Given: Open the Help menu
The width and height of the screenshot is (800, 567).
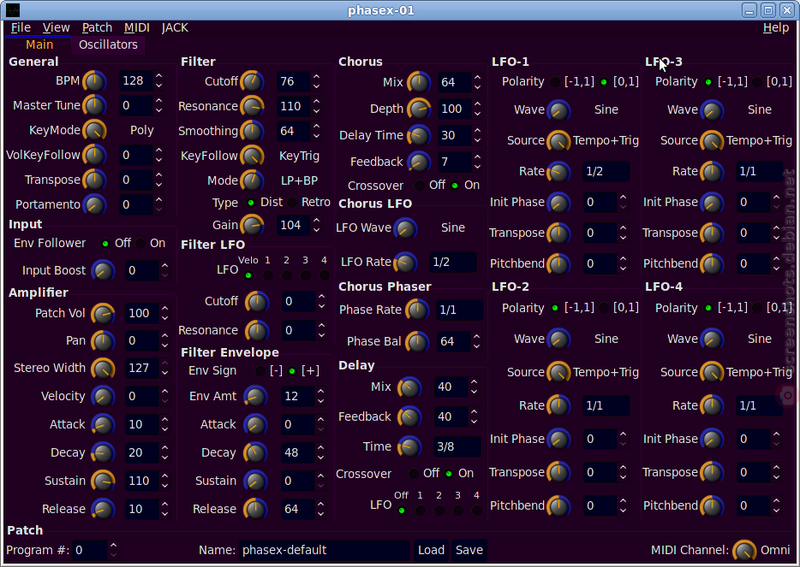Looking at the screenshot, I should click(776, 28).
